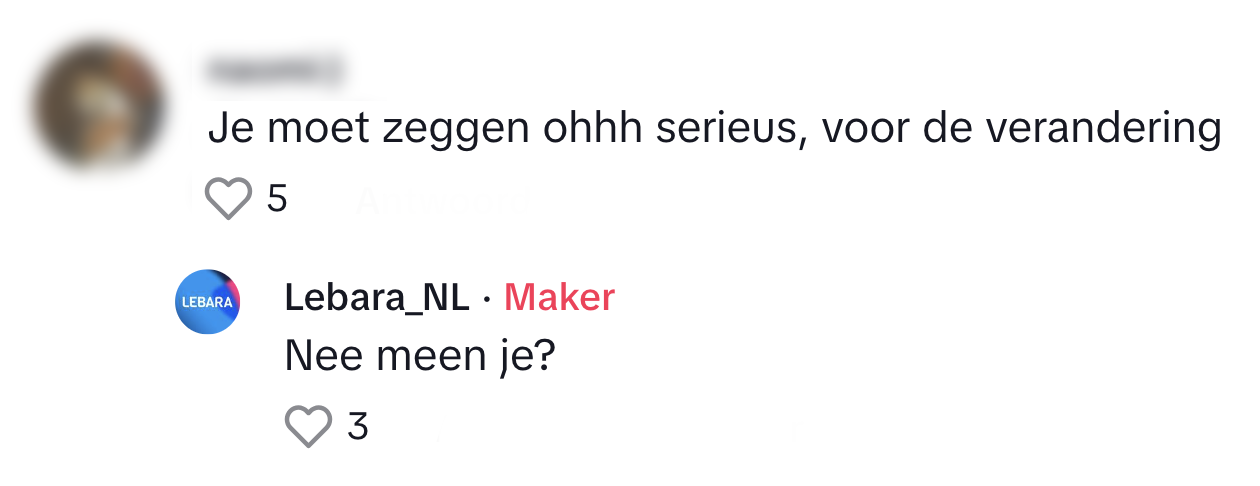Click the like count "3" on reply
This screenshot has width=1260, height=486.
(x=358, y=427)
